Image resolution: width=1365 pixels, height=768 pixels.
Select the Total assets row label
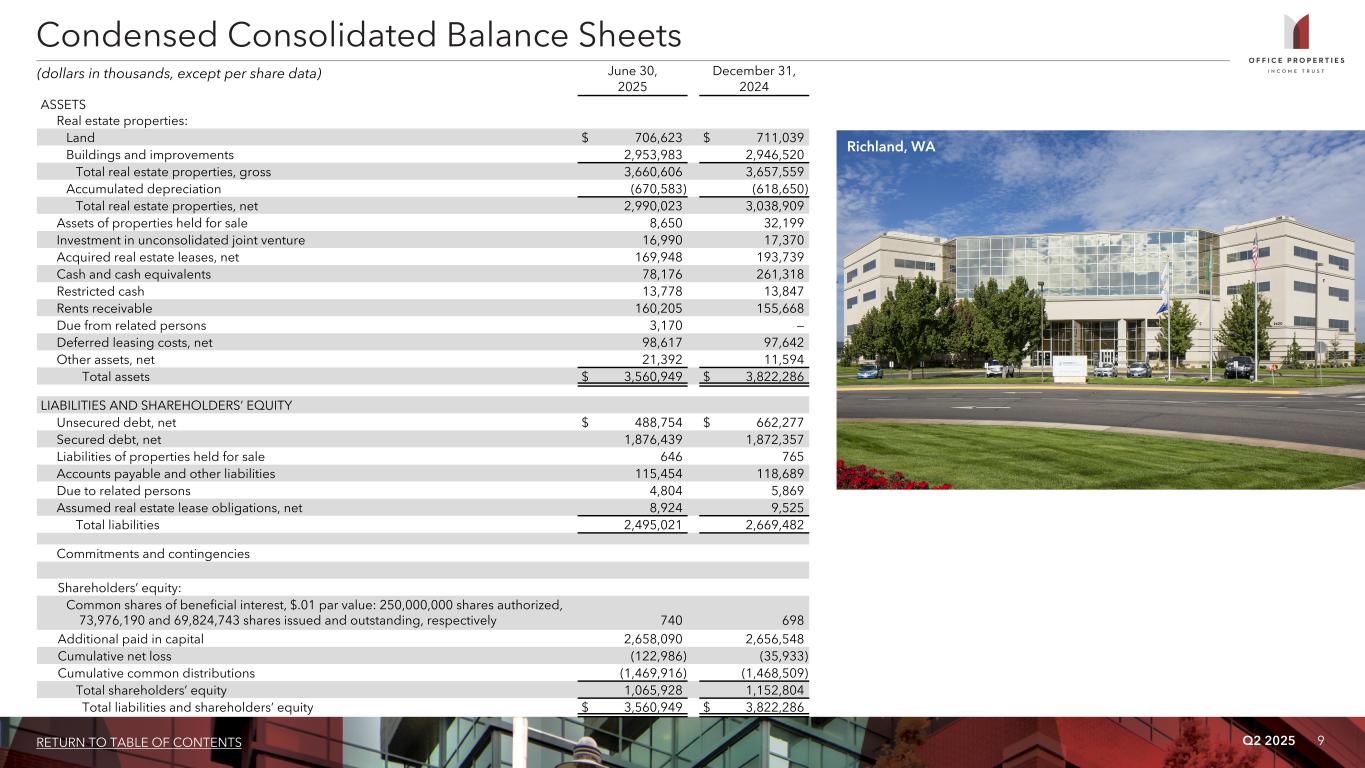click(x=116, y=377)
